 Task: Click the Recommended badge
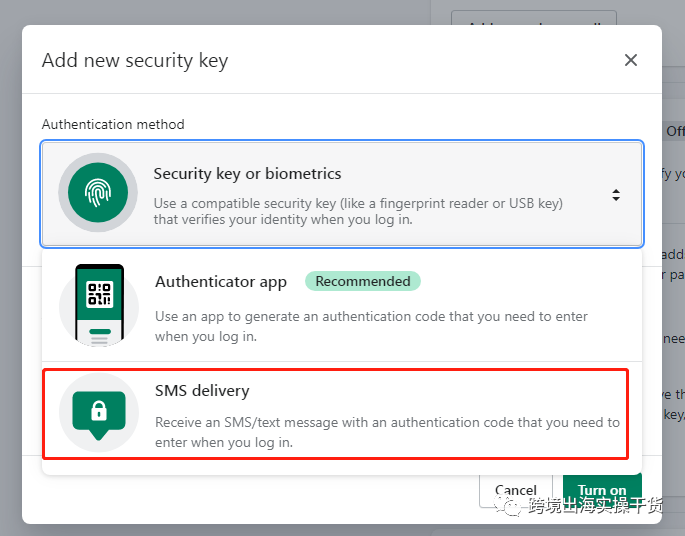(x=363, y=281)
